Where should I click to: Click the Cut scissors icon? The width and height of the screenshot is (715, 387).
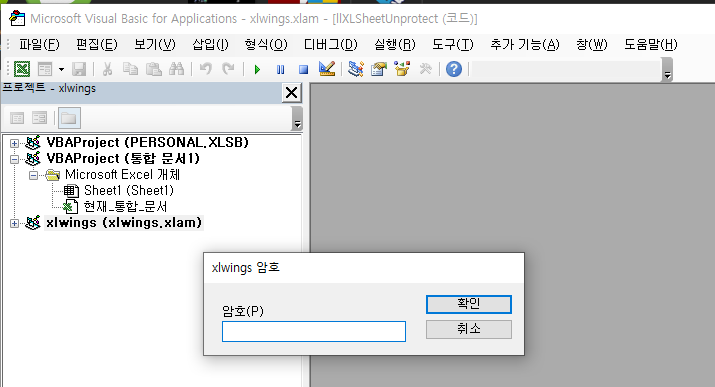(107, 69)
